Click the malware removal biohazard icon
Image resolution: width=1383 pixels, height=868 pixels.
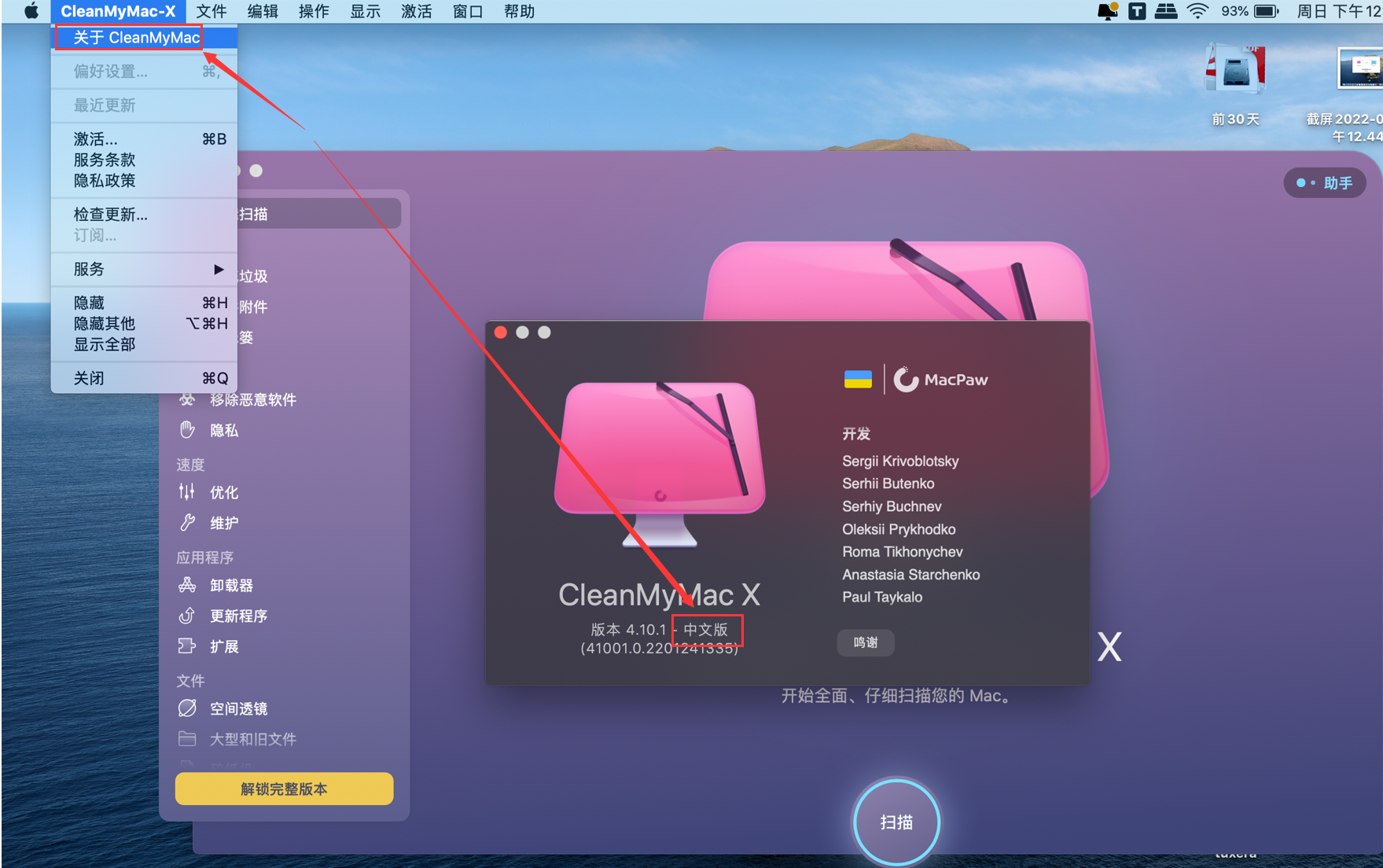(x=187, y=399)
